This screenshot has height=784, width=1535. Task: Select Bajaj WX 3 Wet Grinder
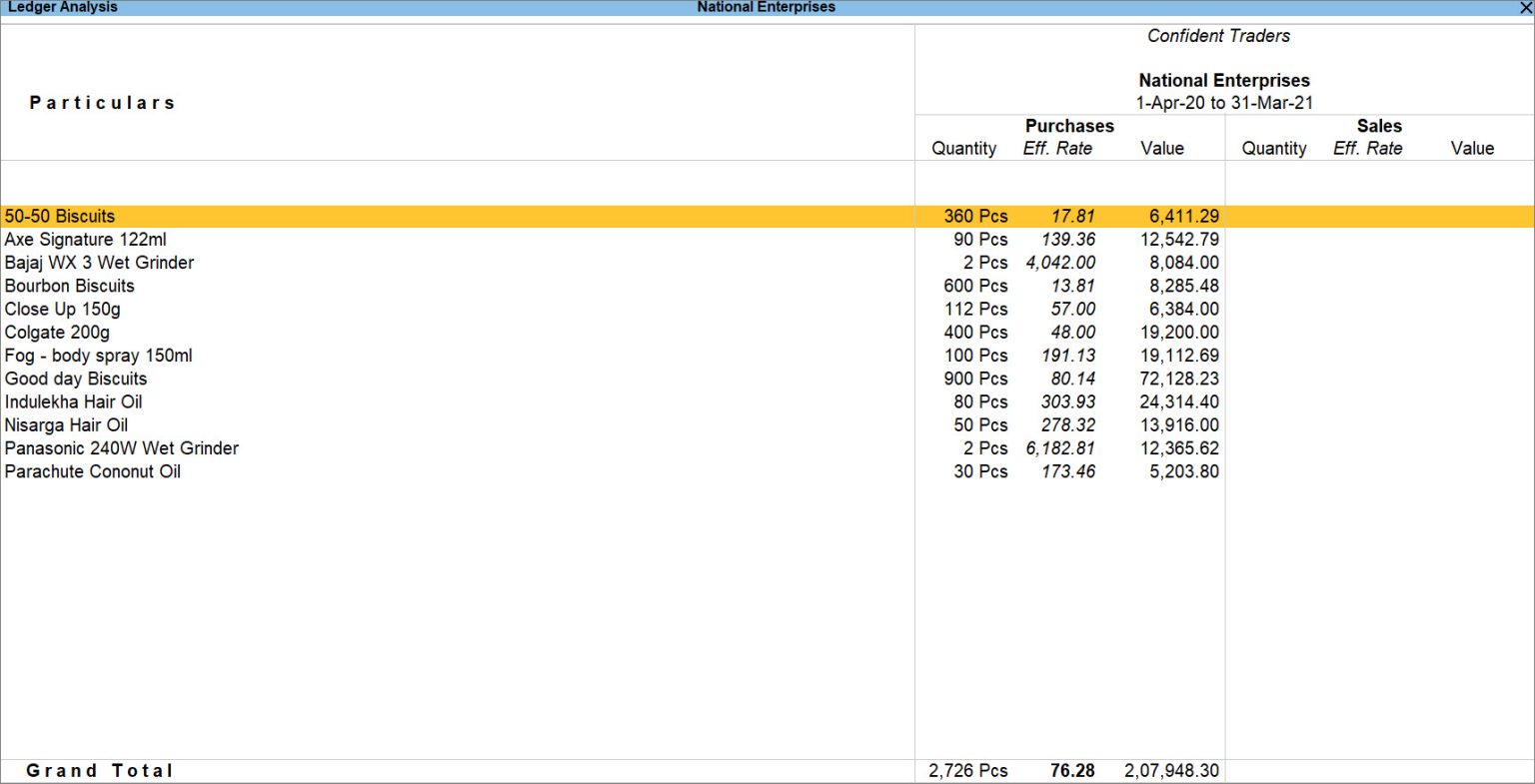[x=99, y=263]
